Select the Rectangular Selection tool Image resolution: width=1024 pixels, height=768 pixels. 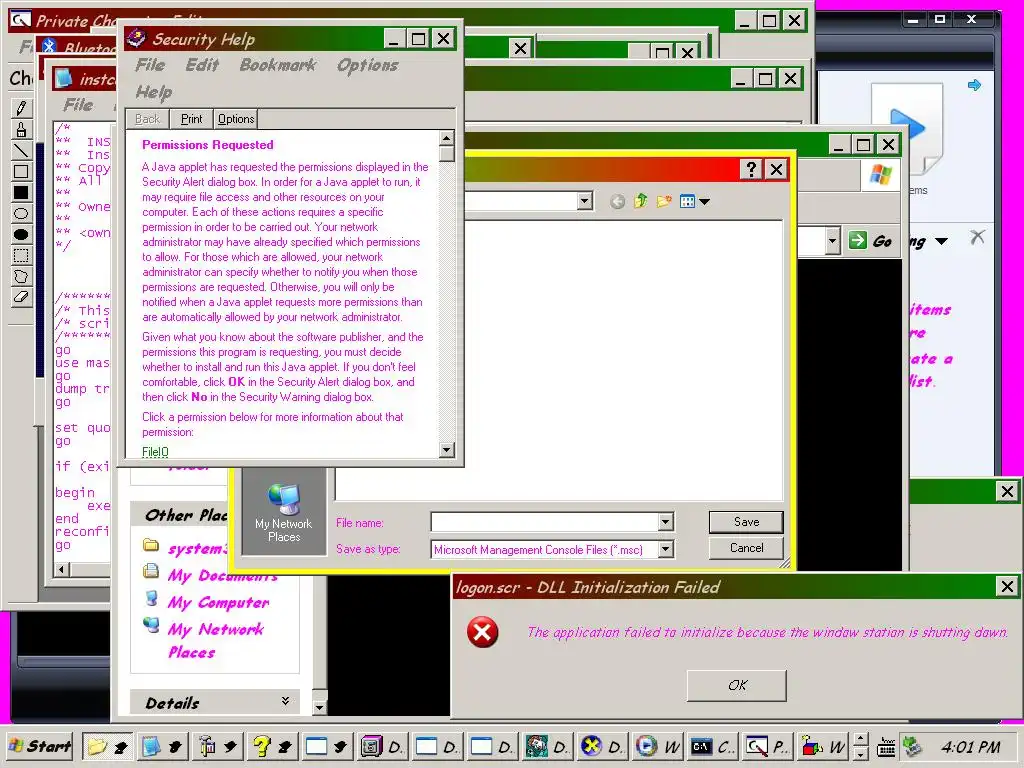(x=21, y=255)
